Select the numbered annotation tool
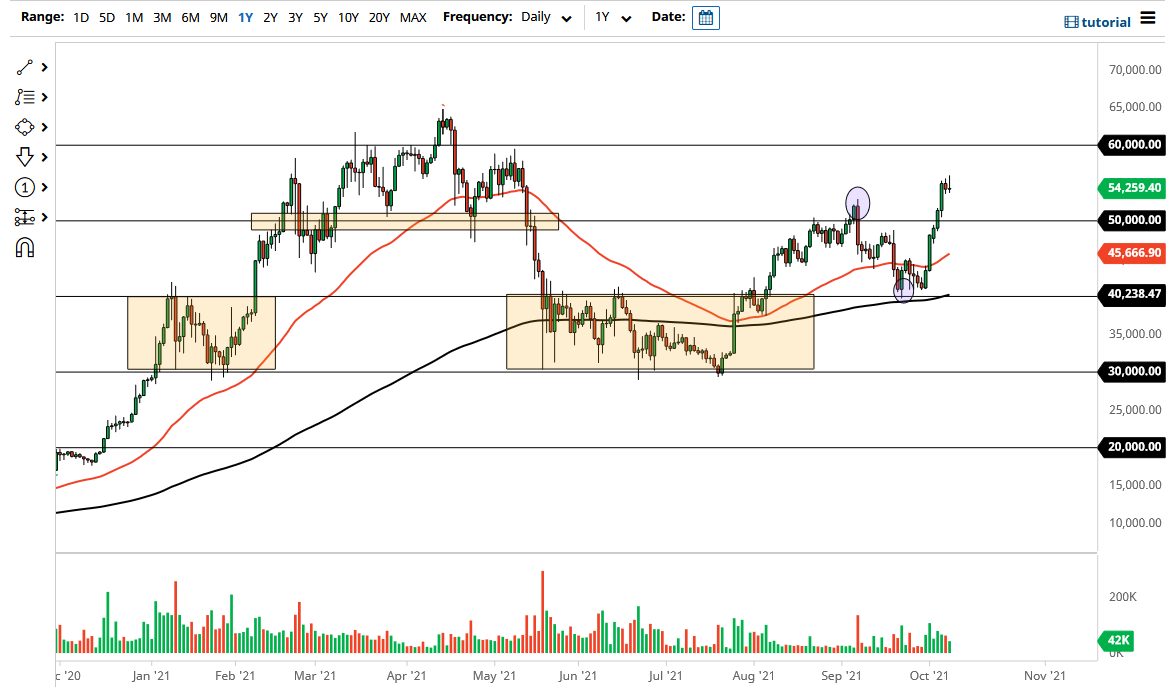 click(x=25, y=187)
